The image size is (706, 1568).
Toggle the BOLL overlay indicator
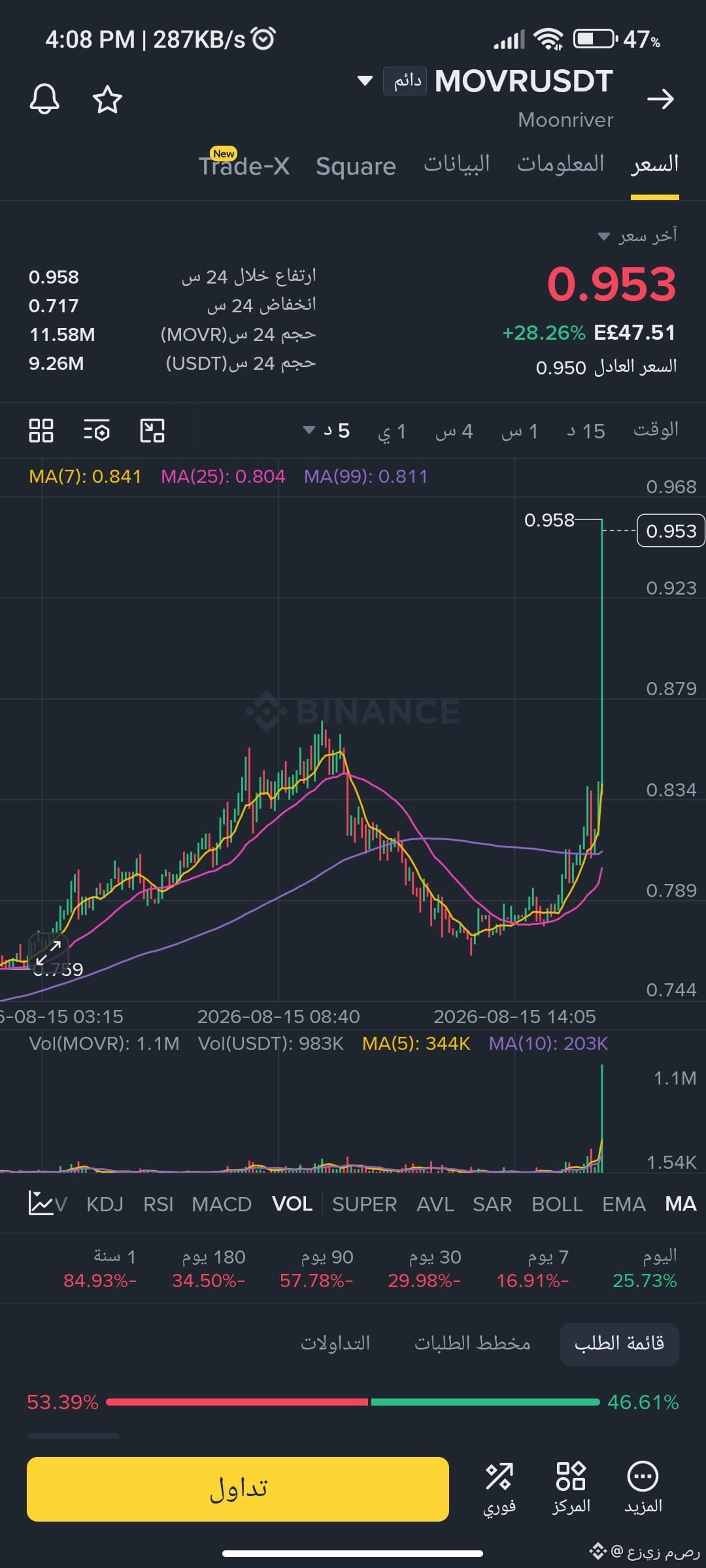tap(557, 1204)
